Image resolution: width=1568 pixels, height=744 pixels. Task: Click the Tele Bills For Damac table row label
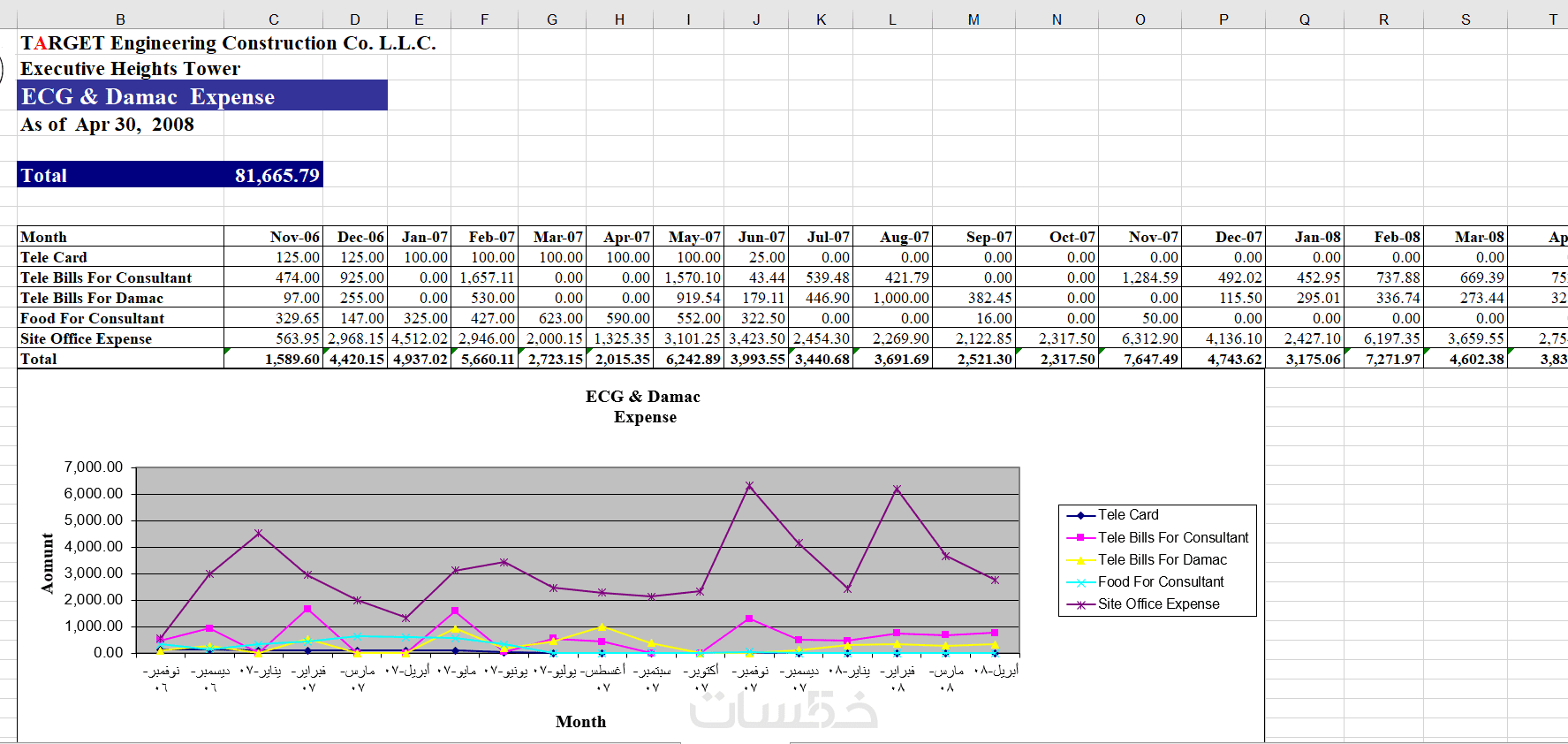pyautogui.click(x=120, y=298)
